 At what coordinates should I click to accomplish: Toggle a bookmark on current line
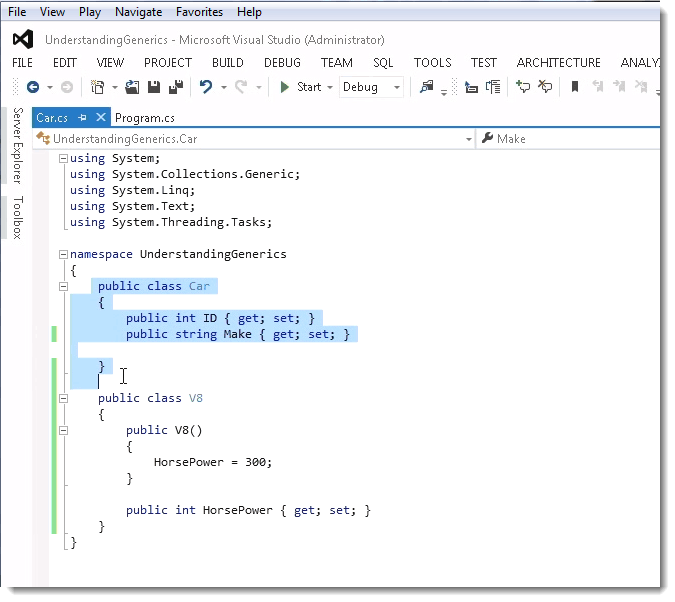575,87
